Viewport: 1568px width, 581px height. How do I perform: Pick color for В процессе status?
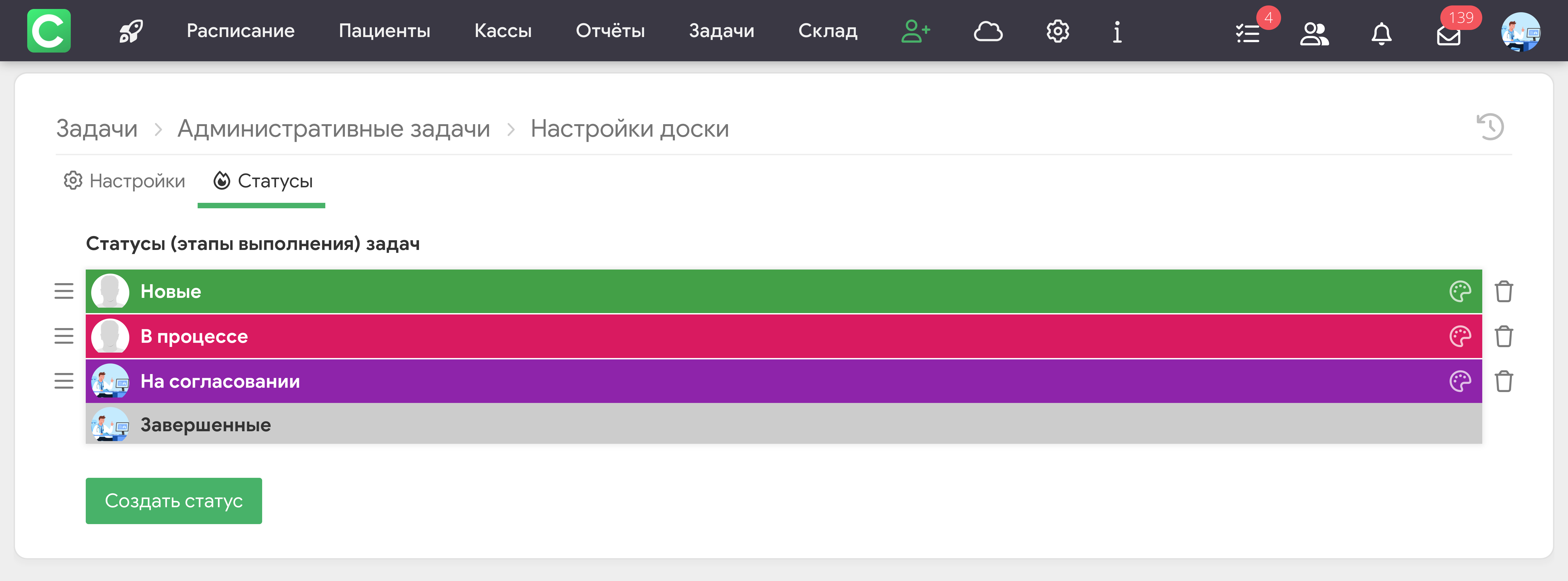1460,336
